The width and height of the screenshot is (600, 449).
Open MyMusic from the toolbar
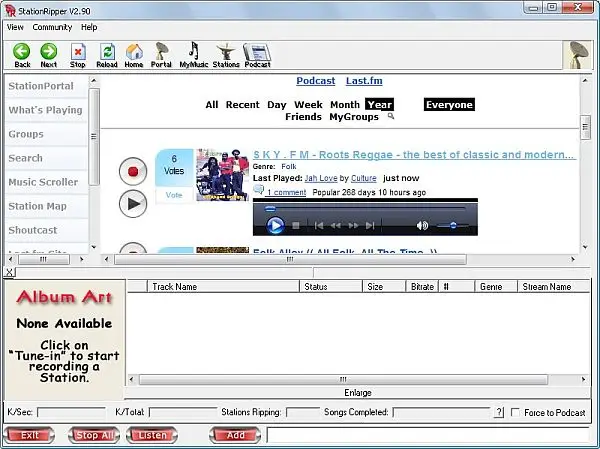194,55
